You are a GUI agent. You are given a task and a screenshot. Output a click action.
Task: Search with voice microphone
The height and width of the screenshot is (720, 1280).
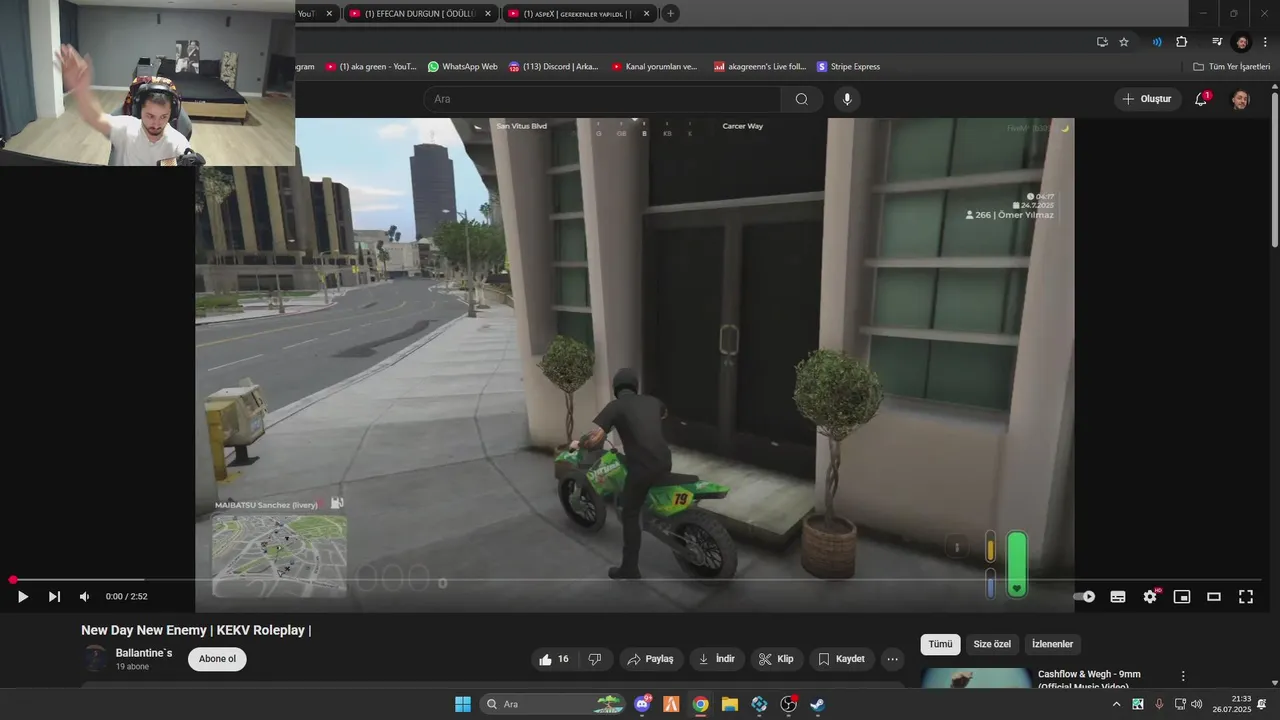click(x=847, y=99)
